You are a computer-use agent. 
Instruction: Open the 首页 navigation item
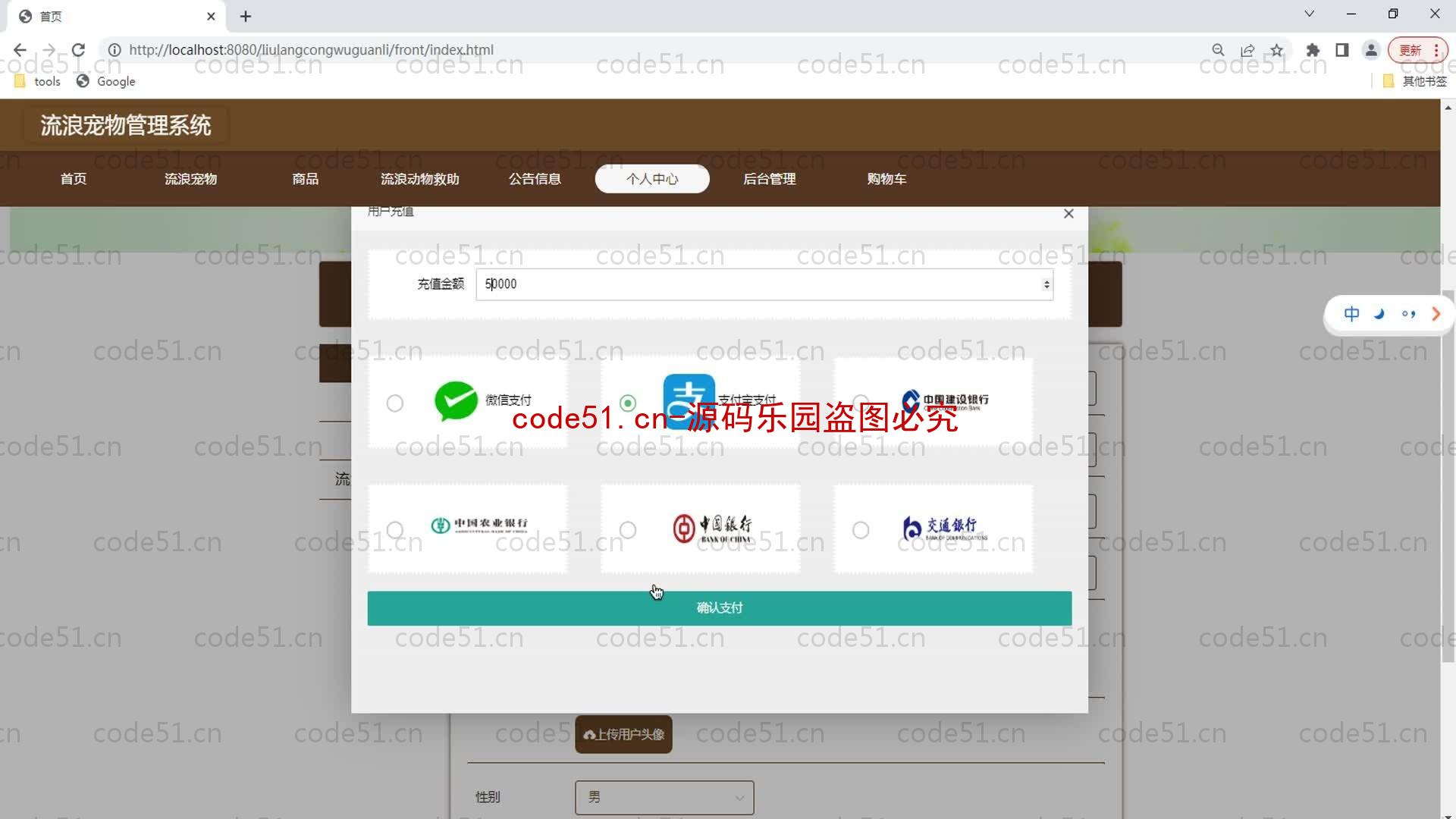pos(74,179)
